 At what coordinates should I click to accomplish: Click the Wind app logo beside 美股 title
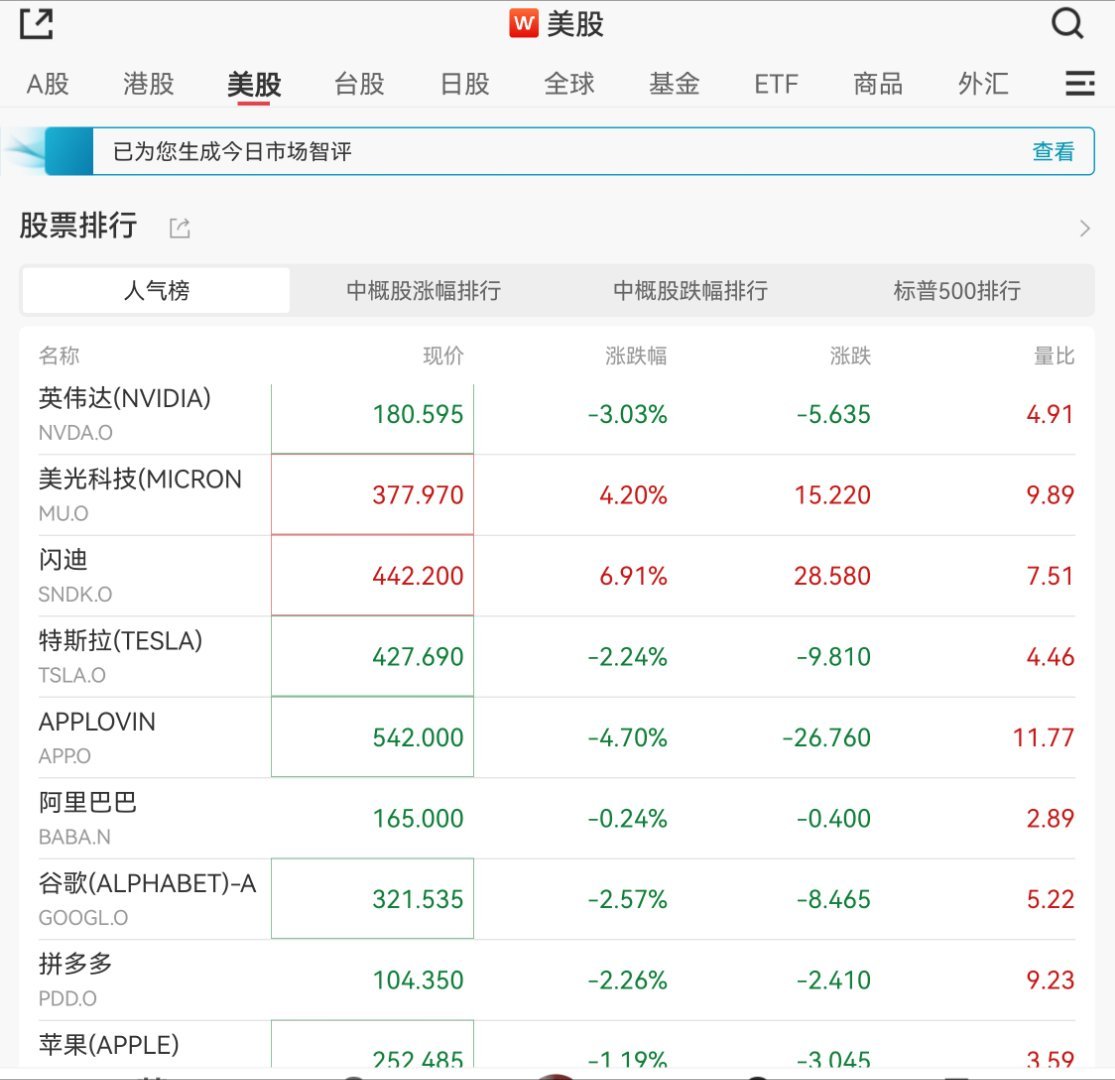point(524,22)
